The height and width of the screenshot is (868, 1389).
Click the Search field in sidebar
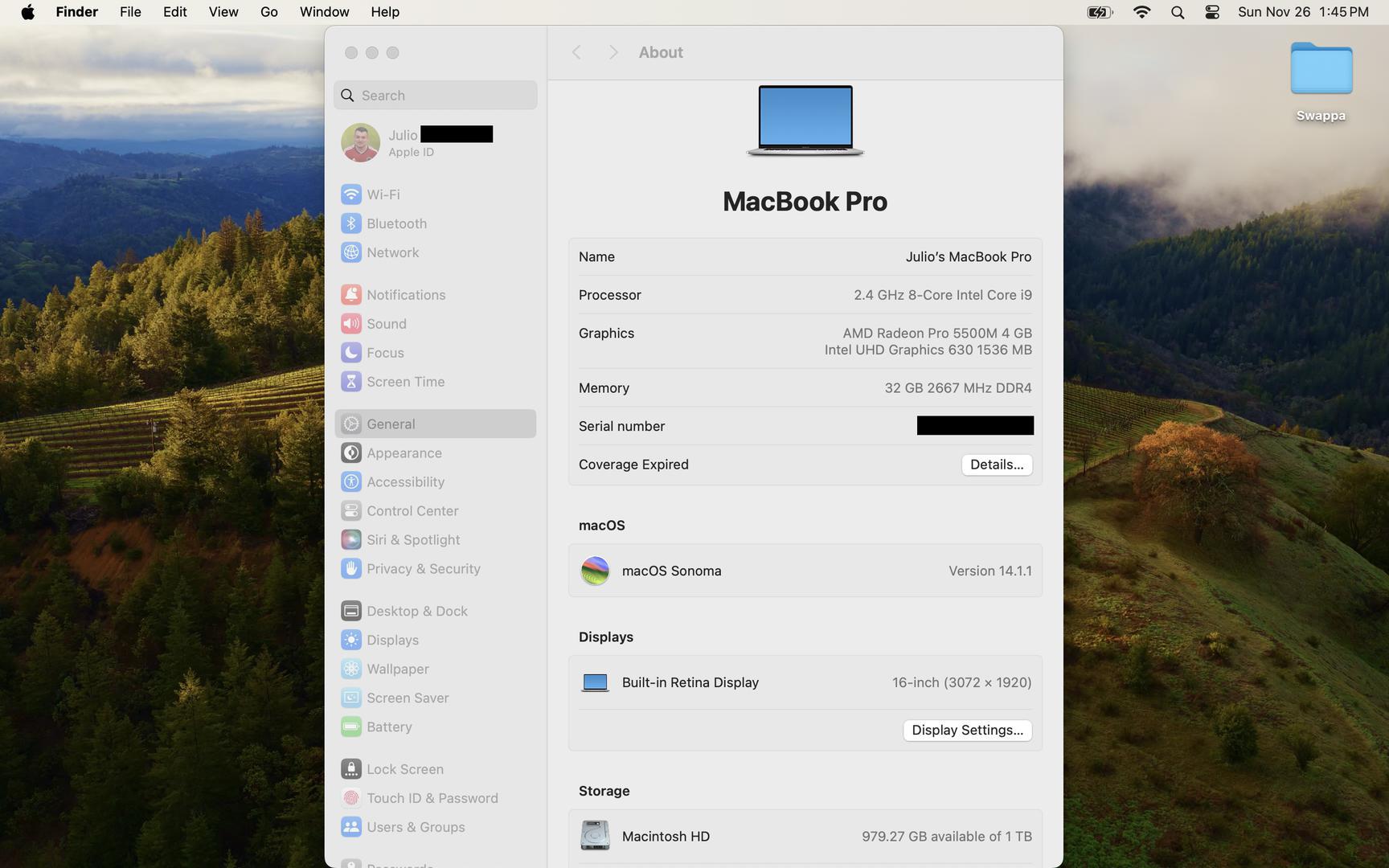pos(435,96)
